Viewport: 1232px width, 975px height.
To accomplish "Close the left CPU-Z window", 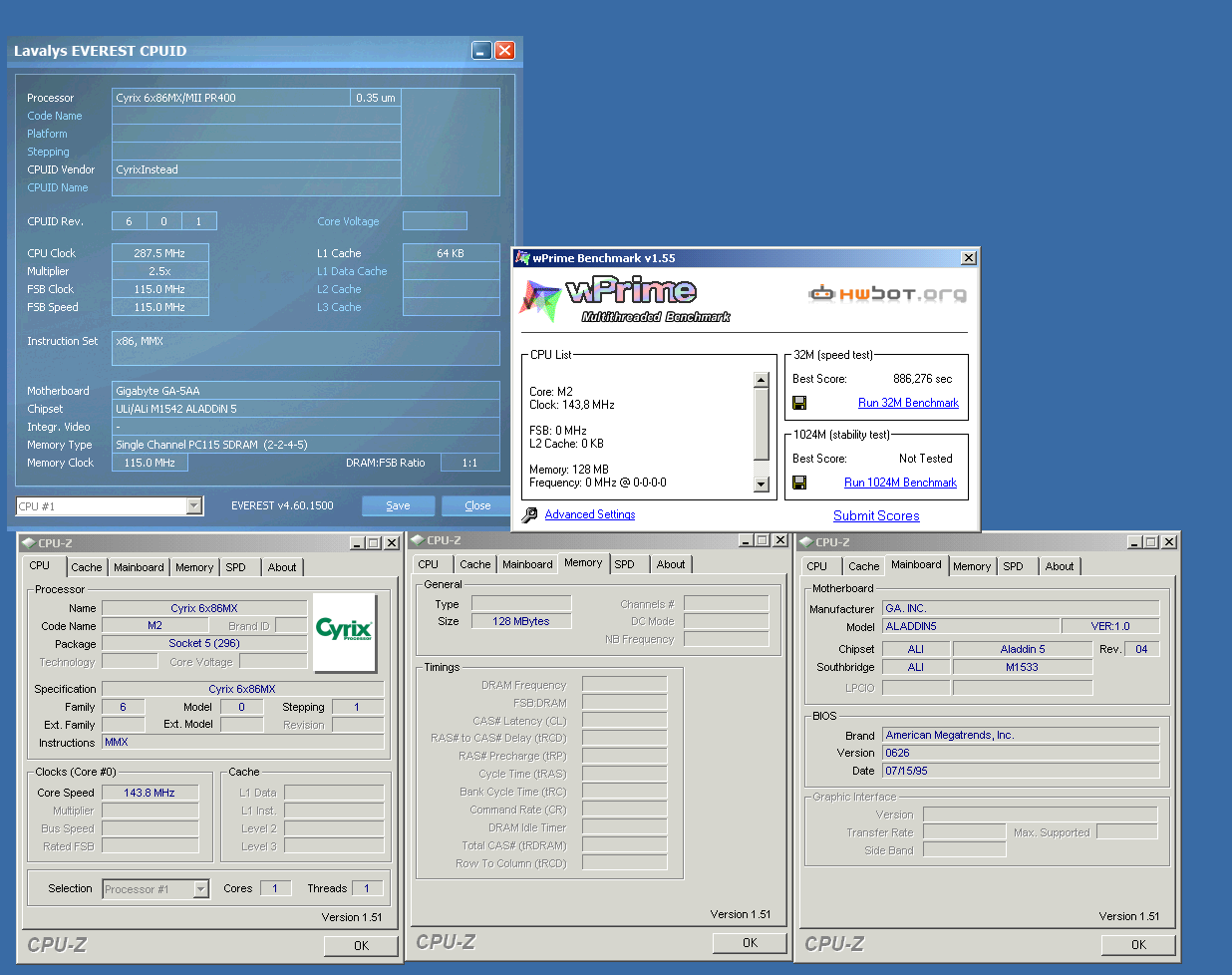I will point(391,543).
